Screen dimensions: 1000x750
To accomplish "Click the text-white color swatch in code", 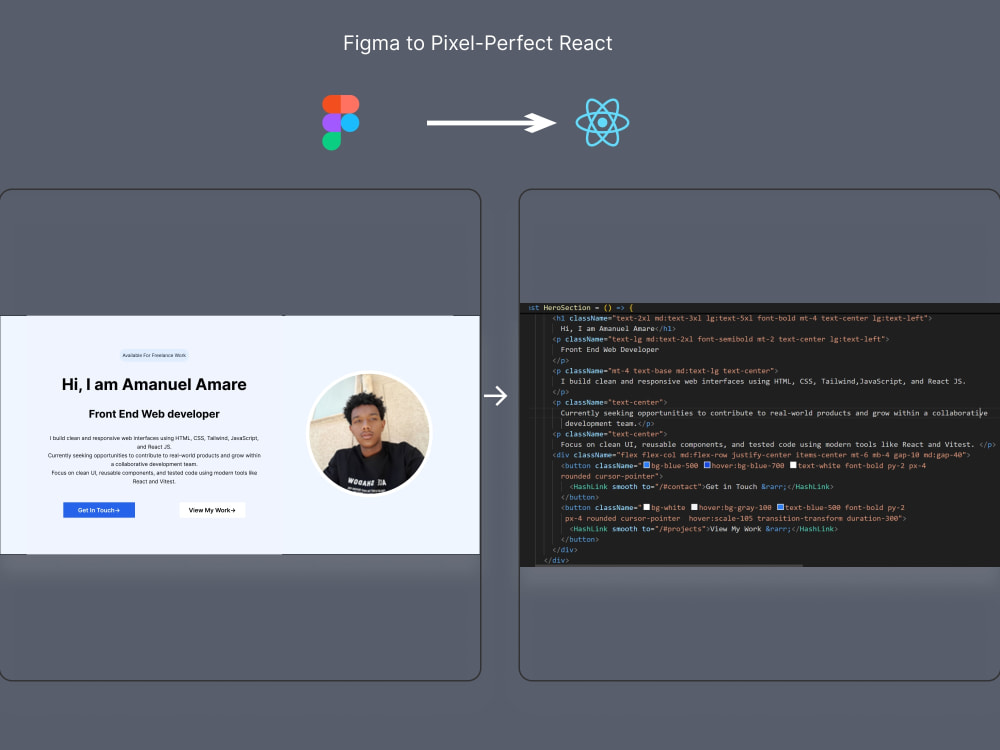I will click(x=793, y=466).
